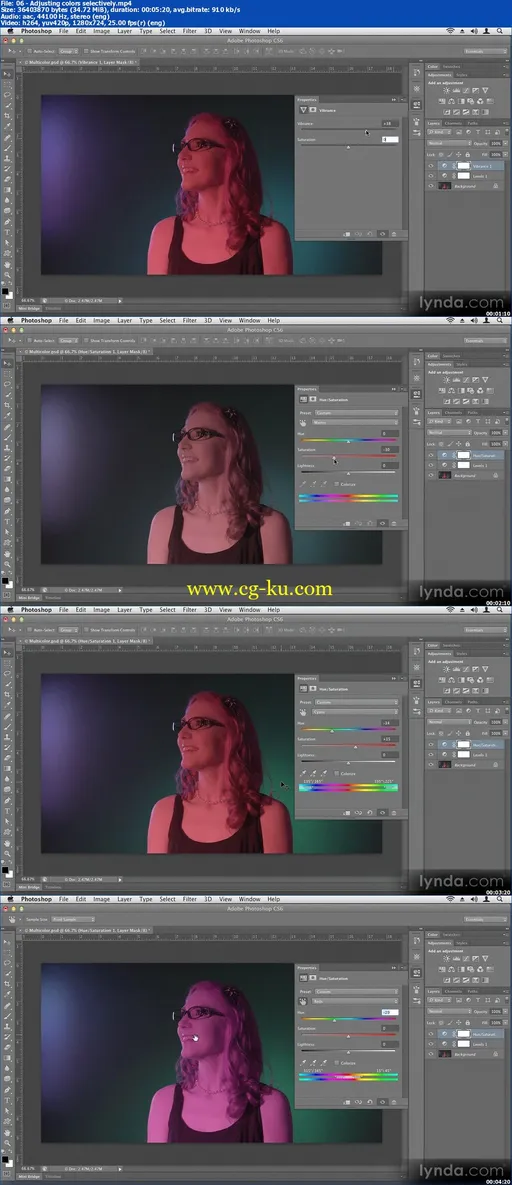This screenshot has height=1185, width=512.
Task: Hide the Levels 1 layer in the 00:04:20 frame
Action: tap(431, 1044)
